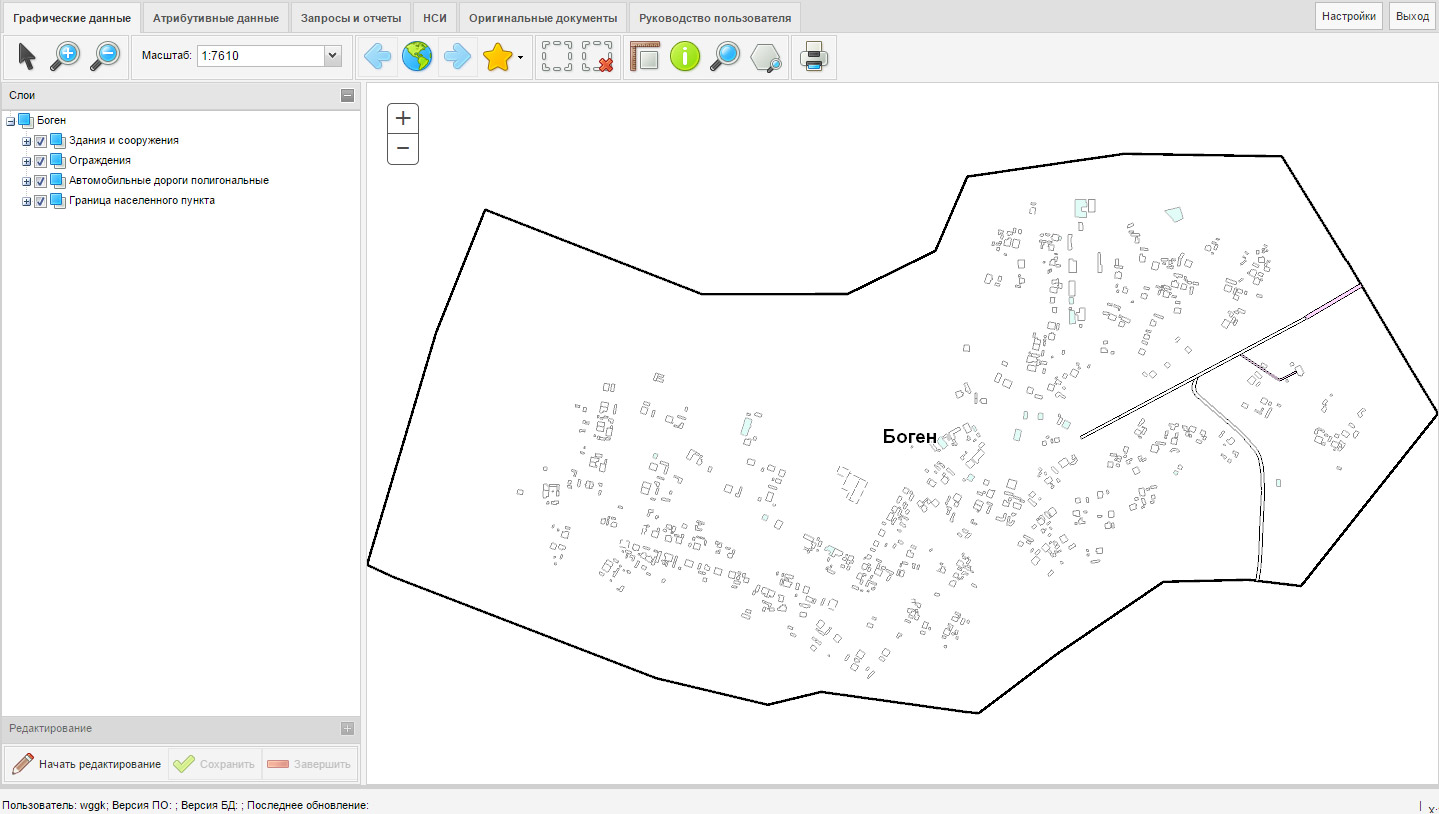Uncheck the Здания и сооружения layer
This screenshot has height=814, width=1439.
(41, 141)
